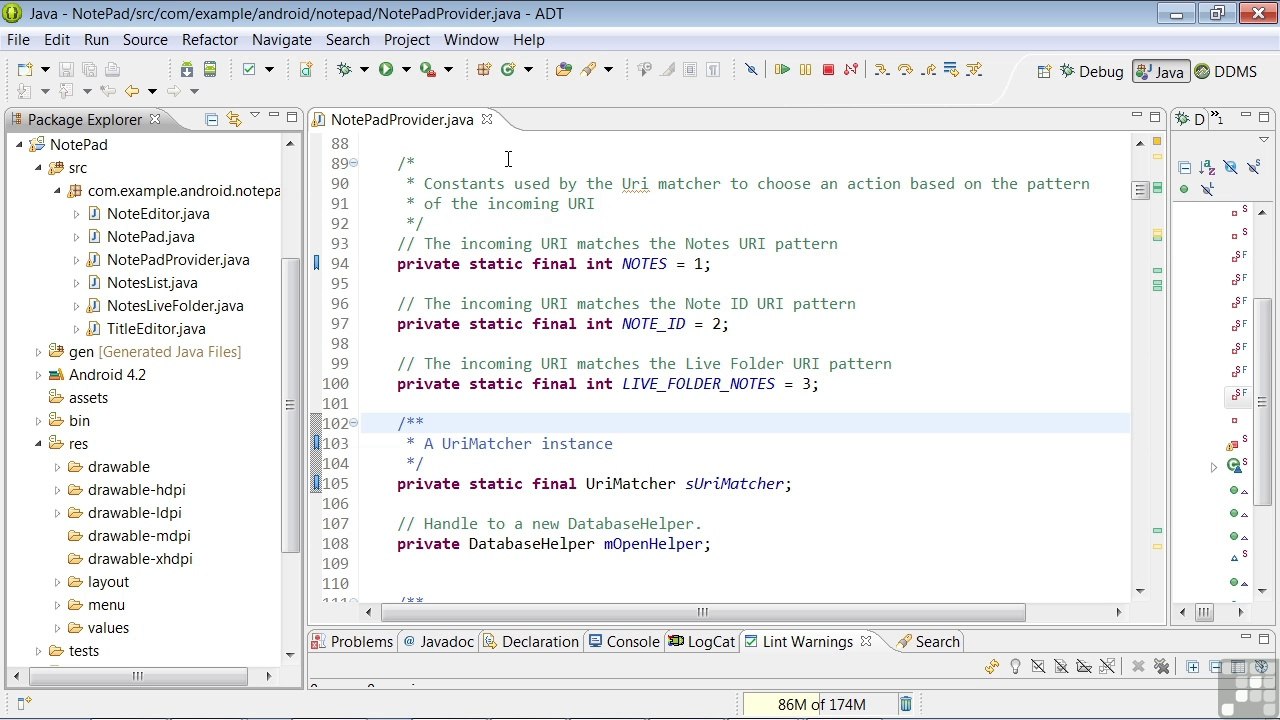This screenshot has height=720, width=1280.
Task: Open the Android SDK Manager icon
Action: point(187,69)
